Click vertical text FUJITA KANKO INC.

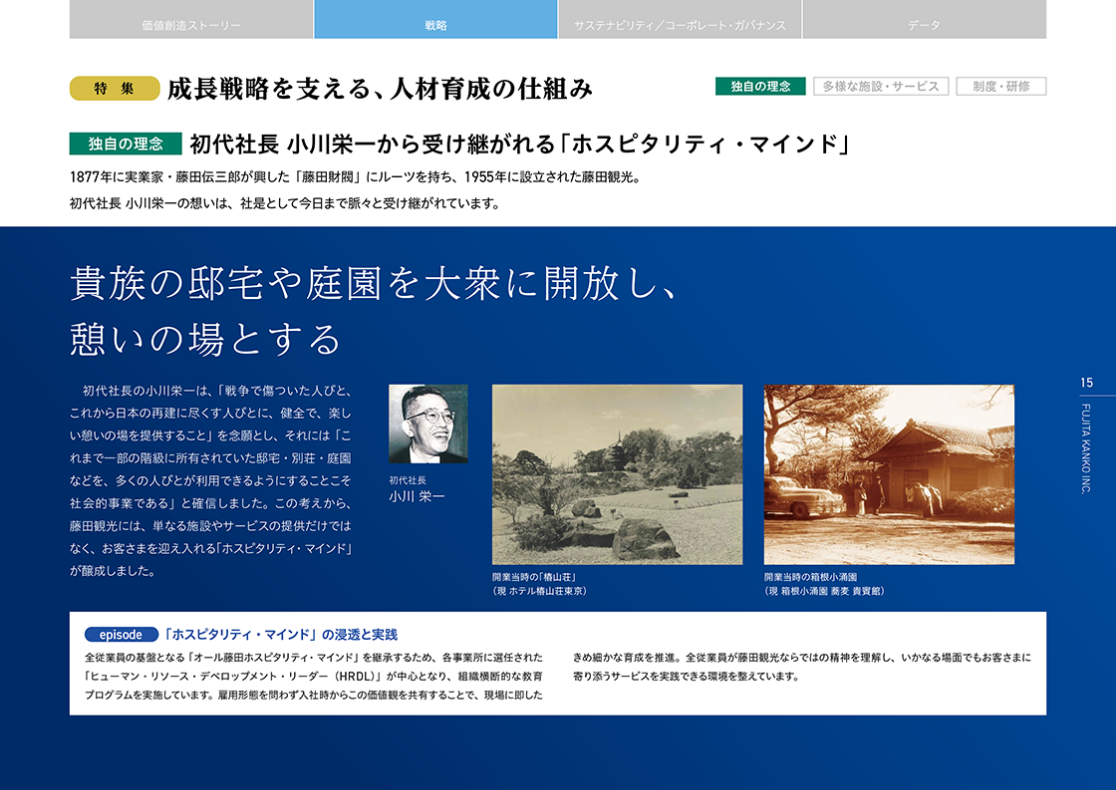point(1086,448)
